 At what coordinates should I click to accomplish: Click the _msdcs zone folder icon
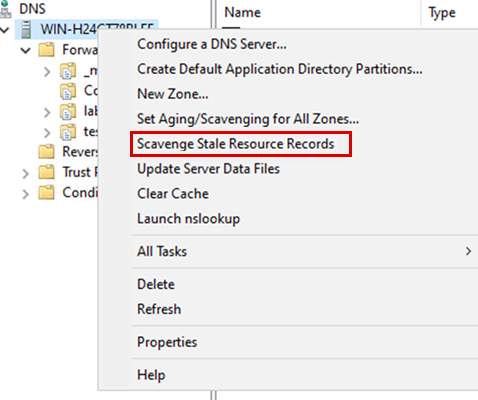(x=68, y=71)
